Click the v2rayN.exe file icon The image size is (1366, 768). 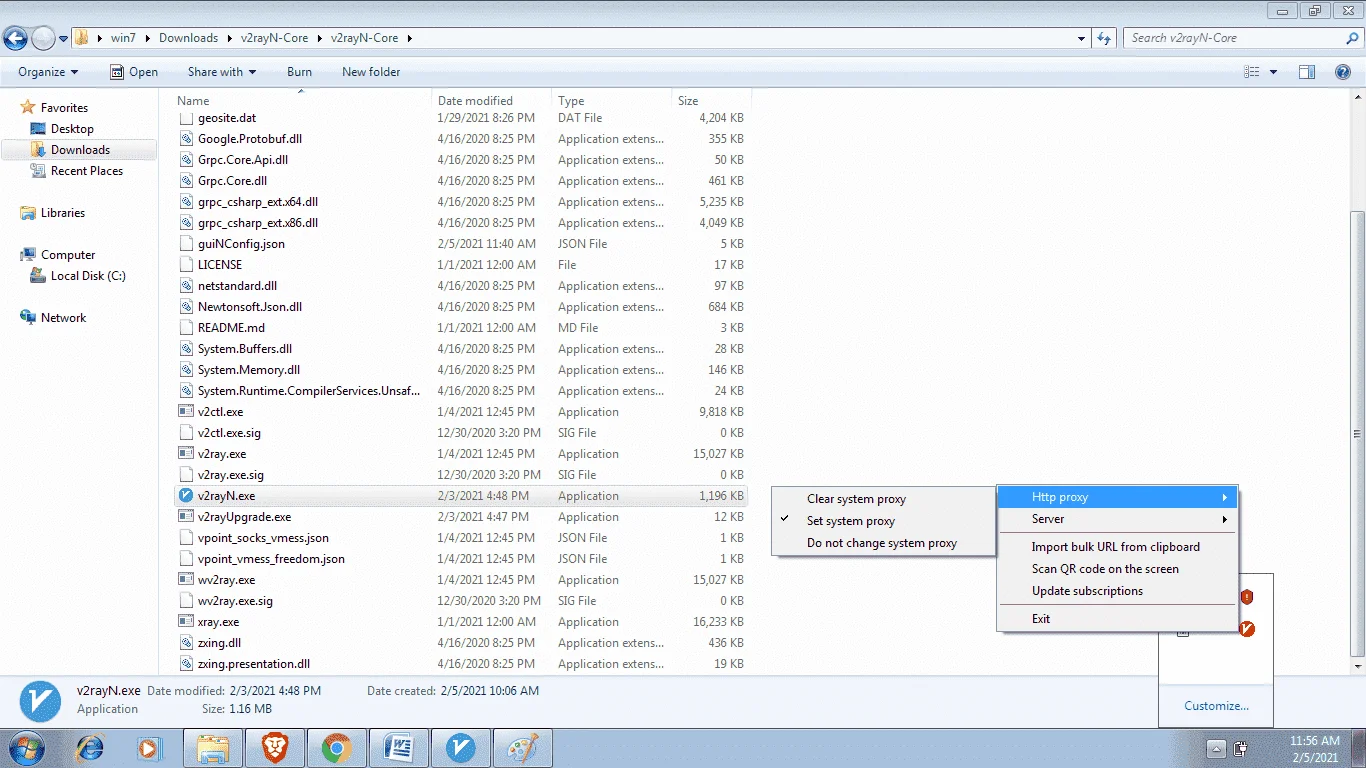point(185,496)
